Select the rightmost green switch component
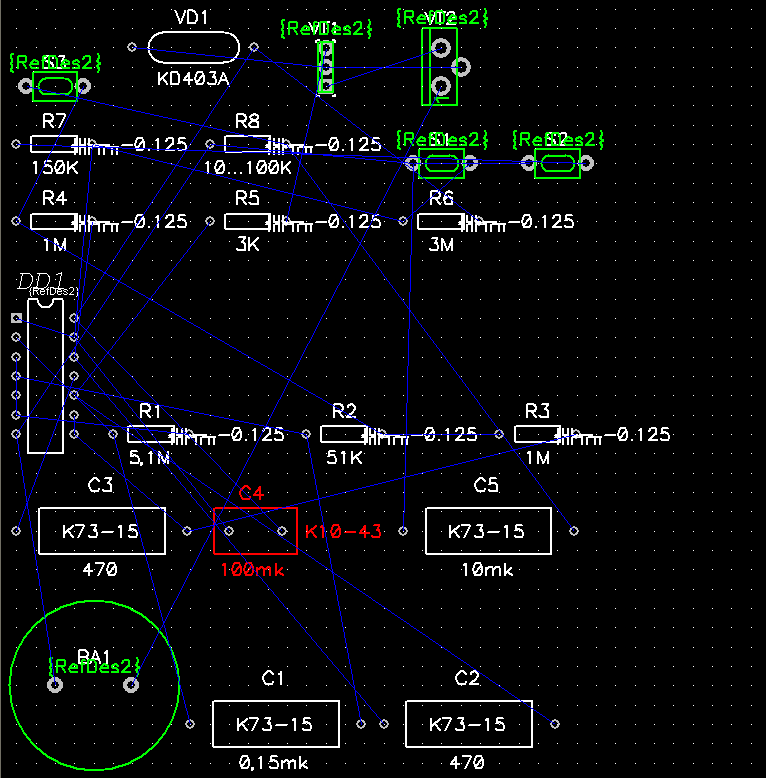The height and width of the screenshot is (778, 766). click(x=557, y=163)
